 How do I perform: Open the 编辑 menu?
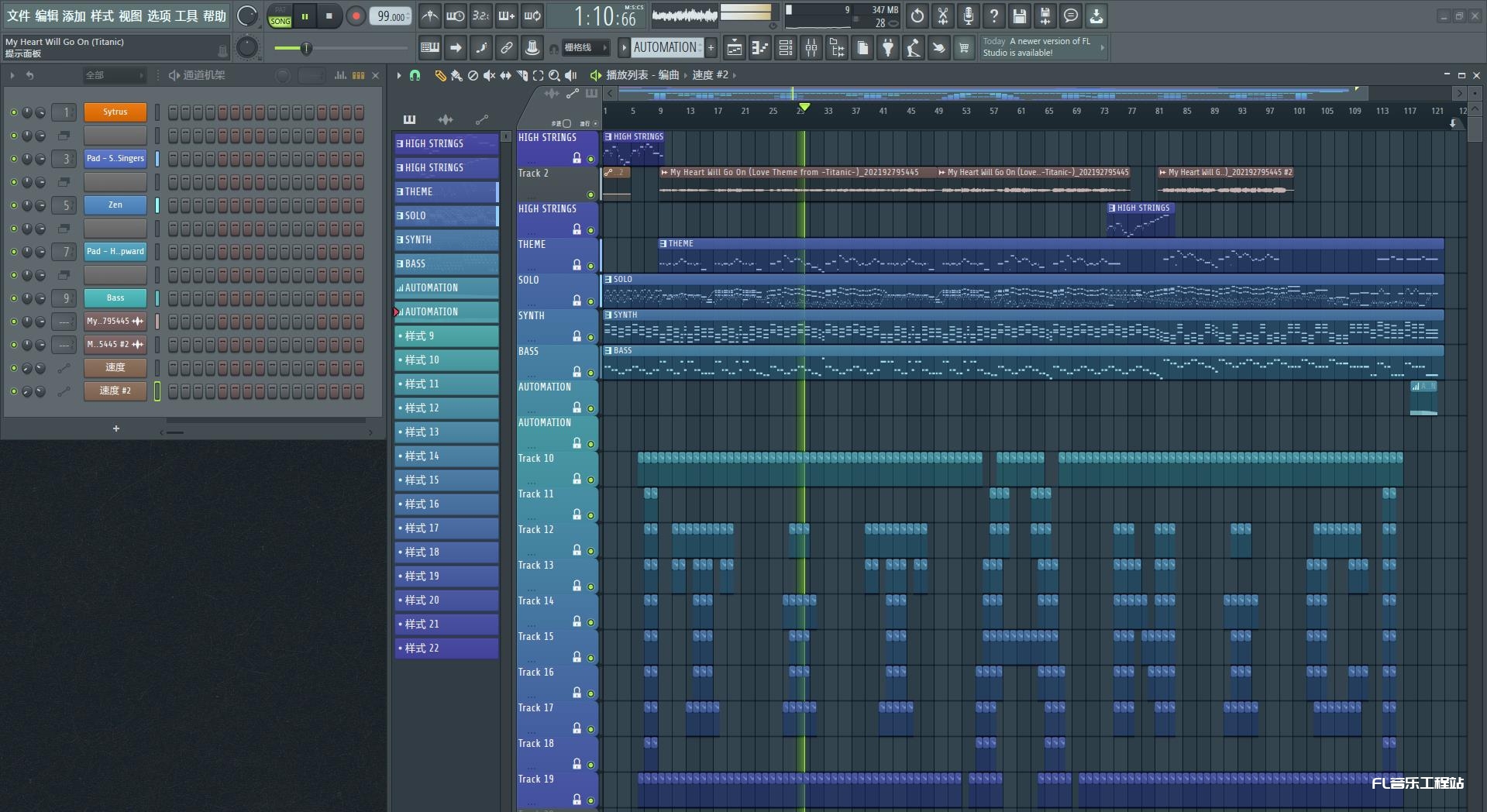[x=46, y=16]
